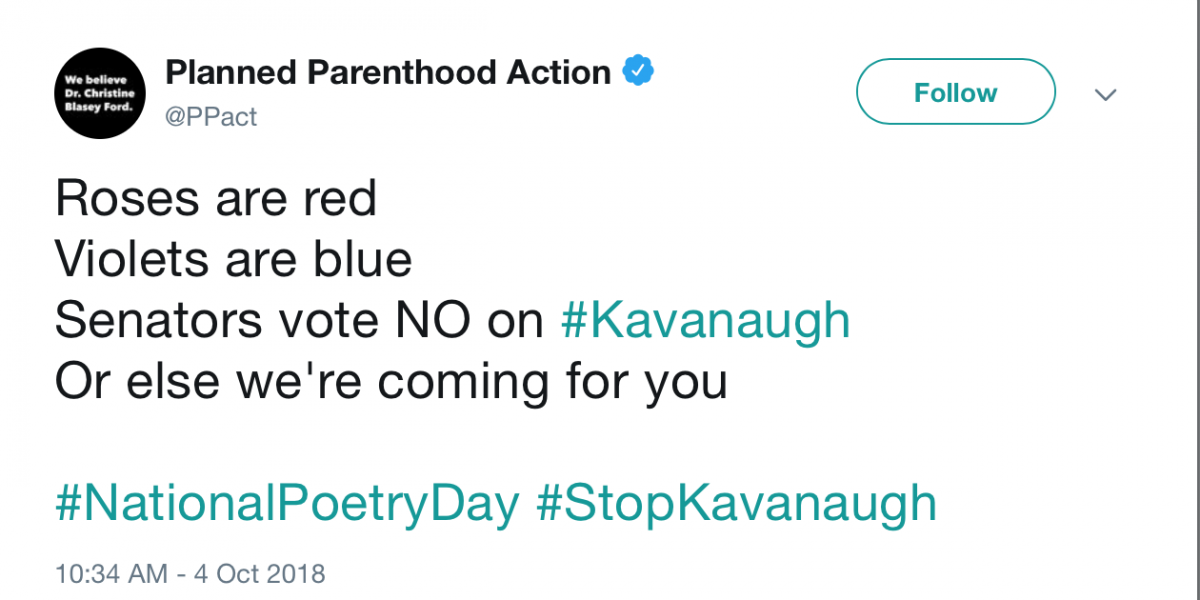Click the word blue in the tweet

(360, 260)
